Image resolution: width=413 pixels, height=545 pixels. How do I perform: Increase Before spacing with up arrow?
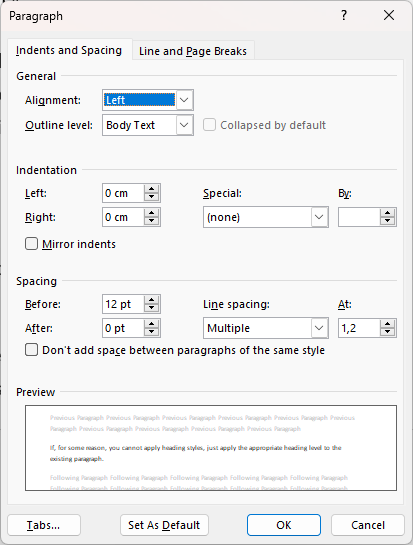pos(152,300)
